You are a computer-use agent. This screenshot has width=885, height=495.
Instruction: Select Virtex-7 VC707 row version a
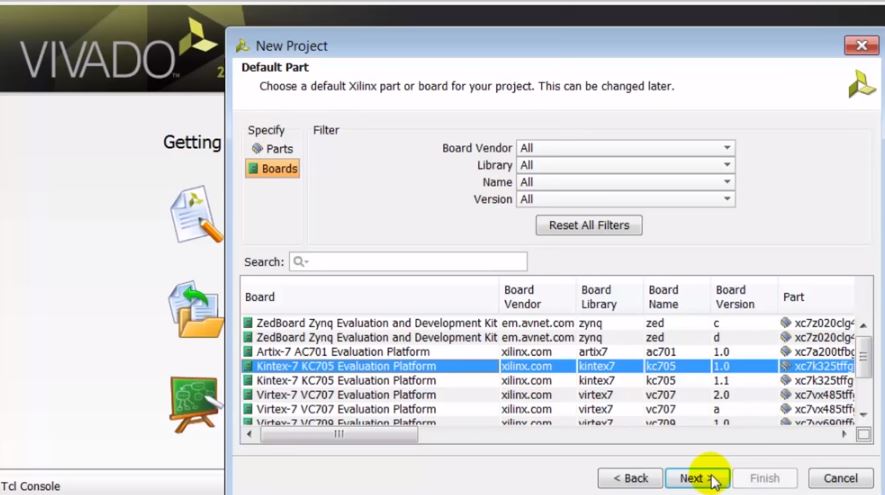[x=547, y=409]
